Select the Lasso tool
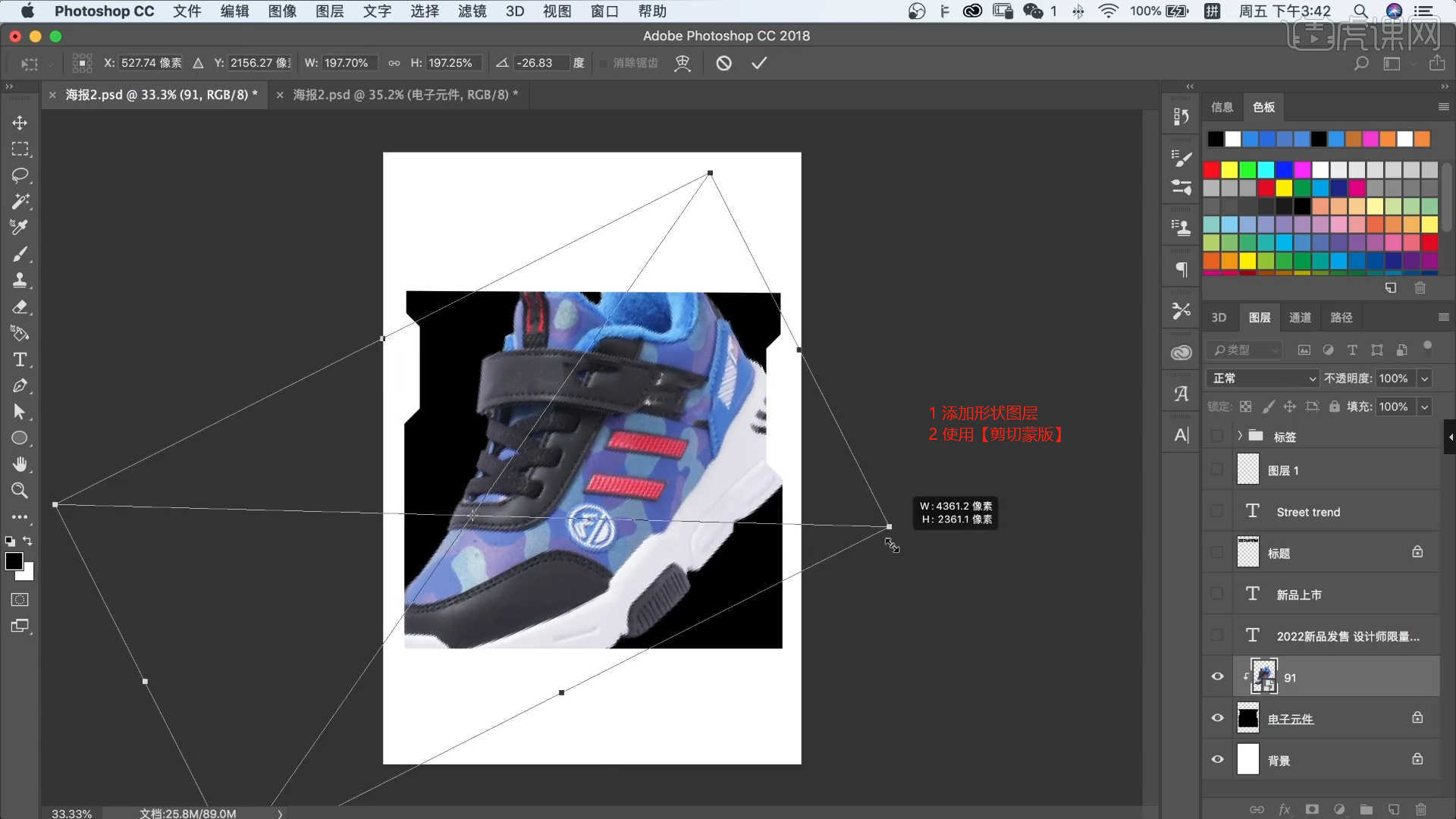The image size is (1456, 819). pos(20,175)
